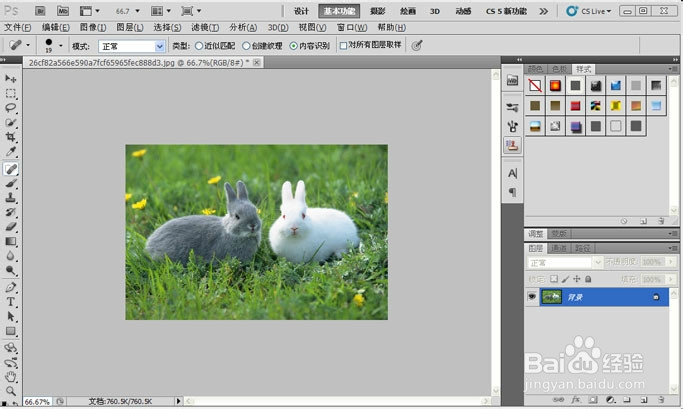
Task: Toggle lock all icon in Layers panel
Action: (588, 279)
